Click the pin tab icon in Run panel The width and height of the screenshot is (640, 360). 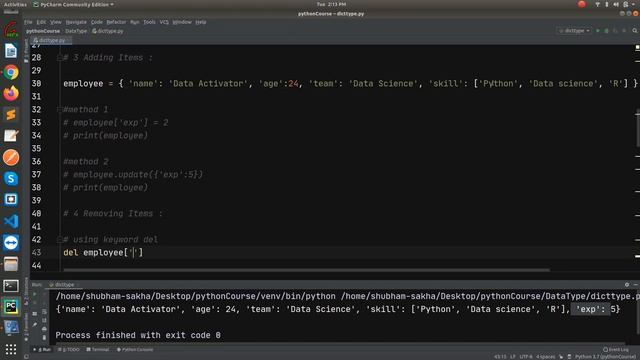tap(35, 325)
